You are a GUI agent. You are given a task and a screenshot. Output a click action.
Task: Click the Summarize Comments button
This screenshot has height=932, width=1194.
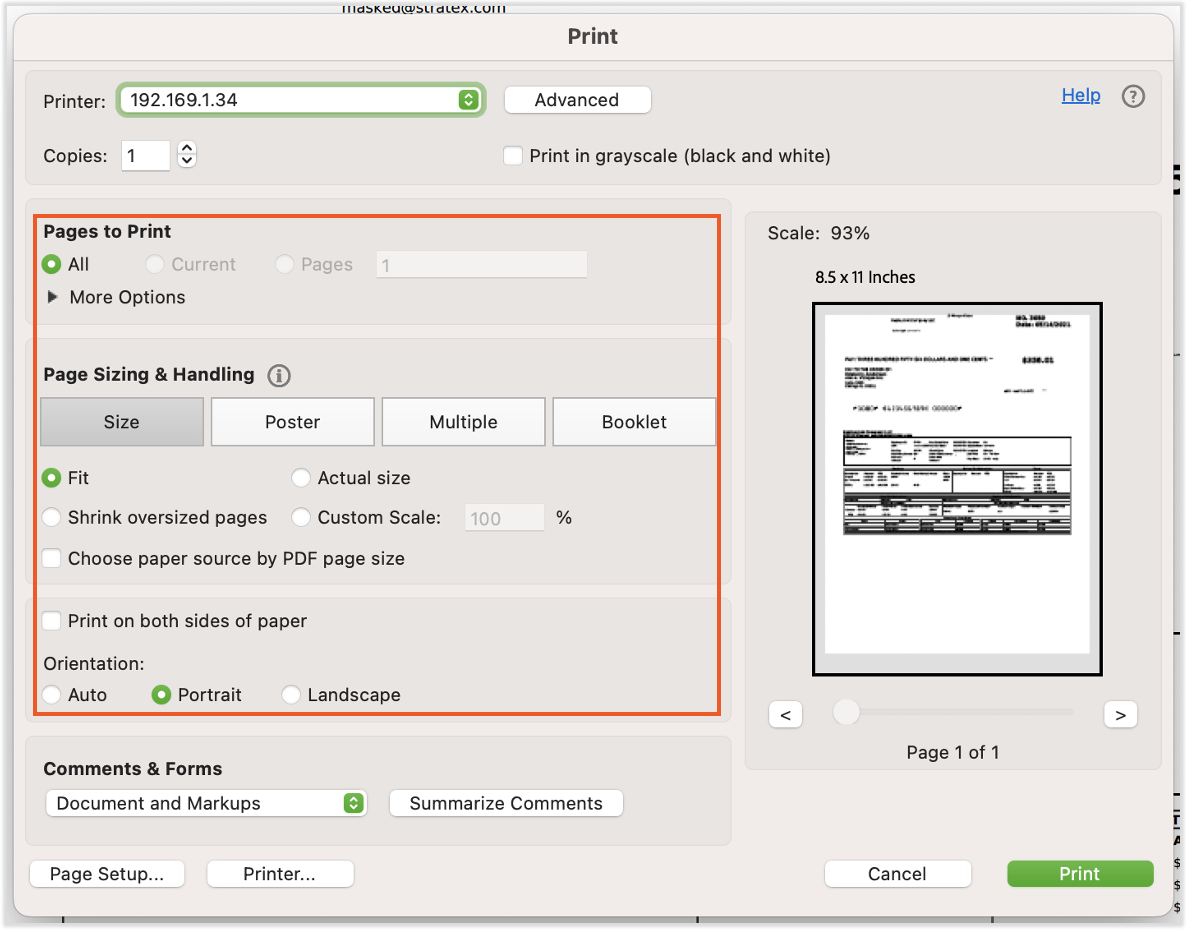pyautogui.click(x=505, y=802)
